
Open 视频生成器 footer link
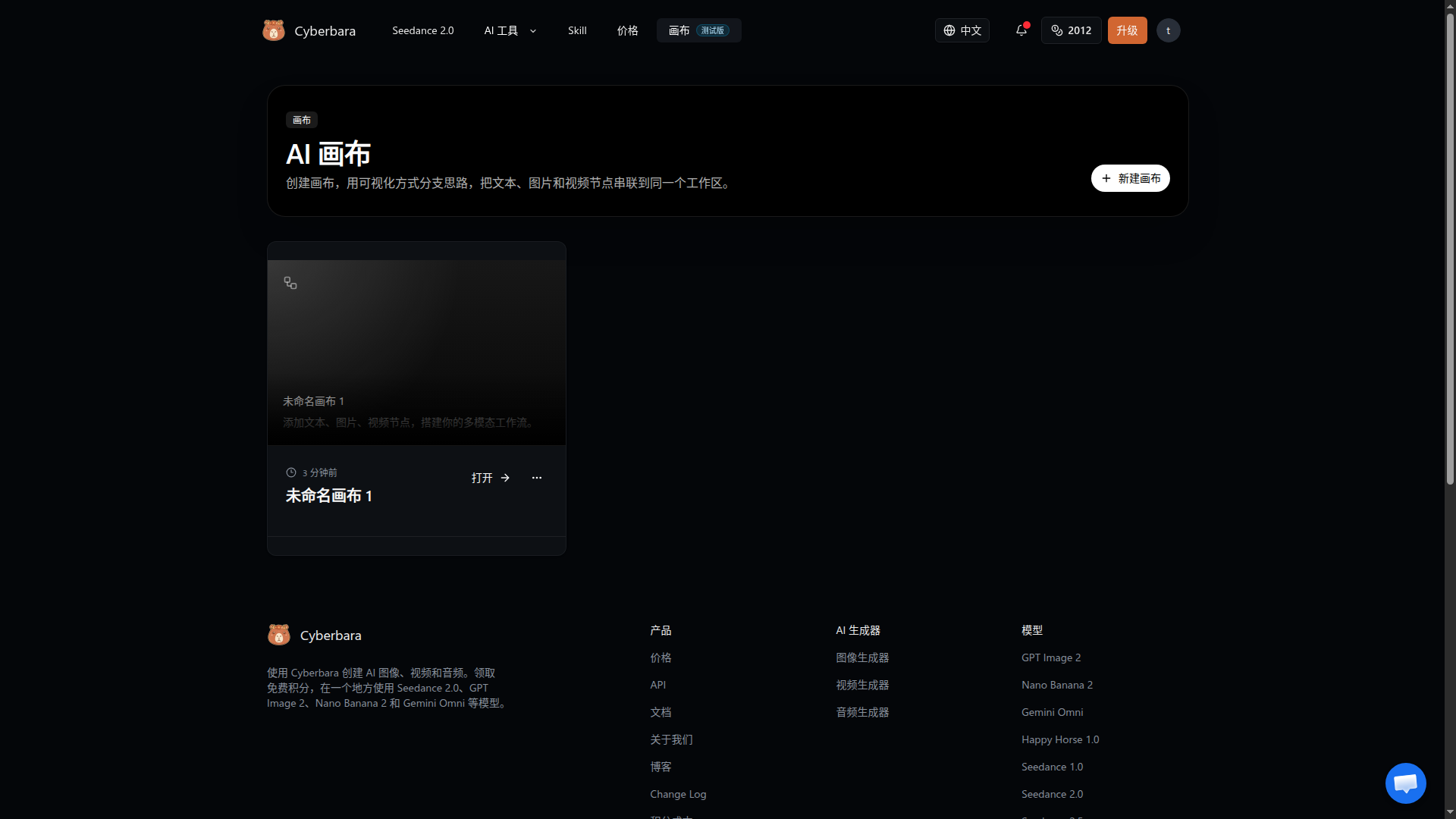(x=862, y=685)
